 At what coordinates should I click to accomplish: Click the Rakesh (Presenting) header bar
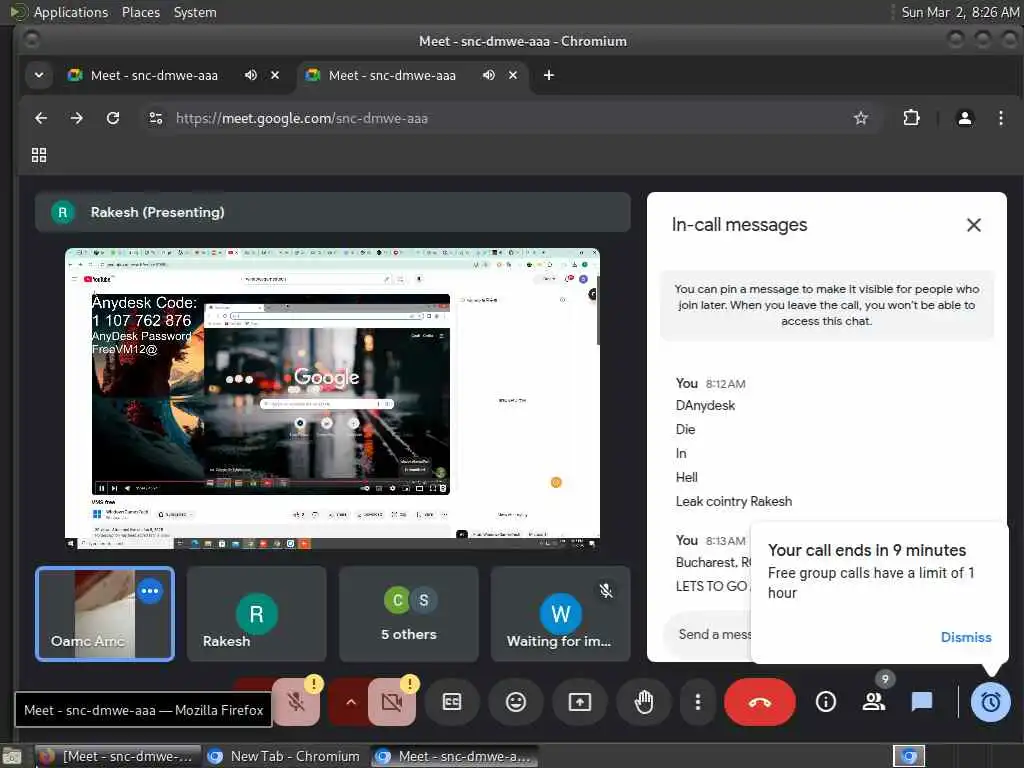pyautogui.click(x=332, y=212)
